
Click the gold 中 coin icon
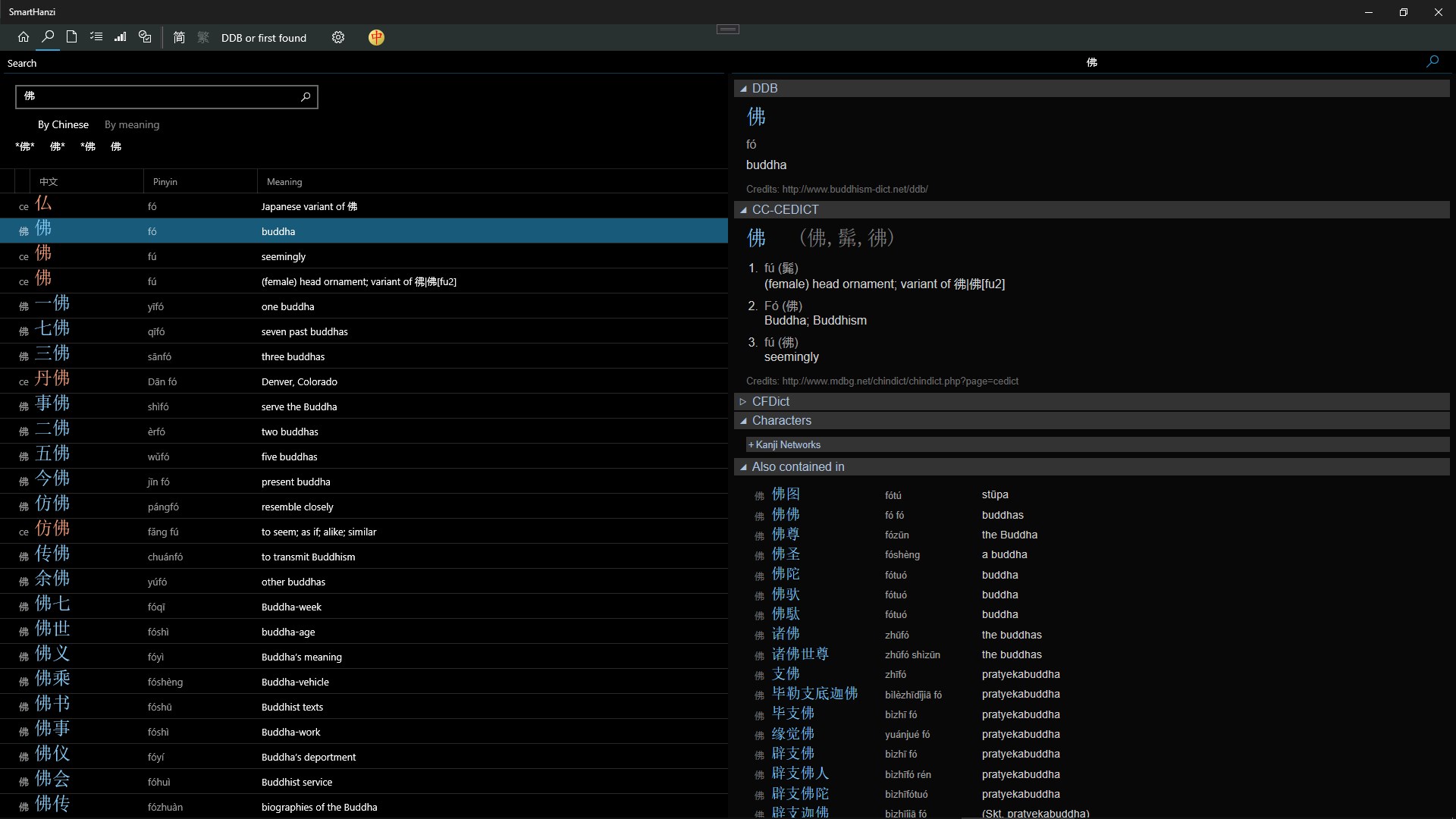tap(376, 38)
